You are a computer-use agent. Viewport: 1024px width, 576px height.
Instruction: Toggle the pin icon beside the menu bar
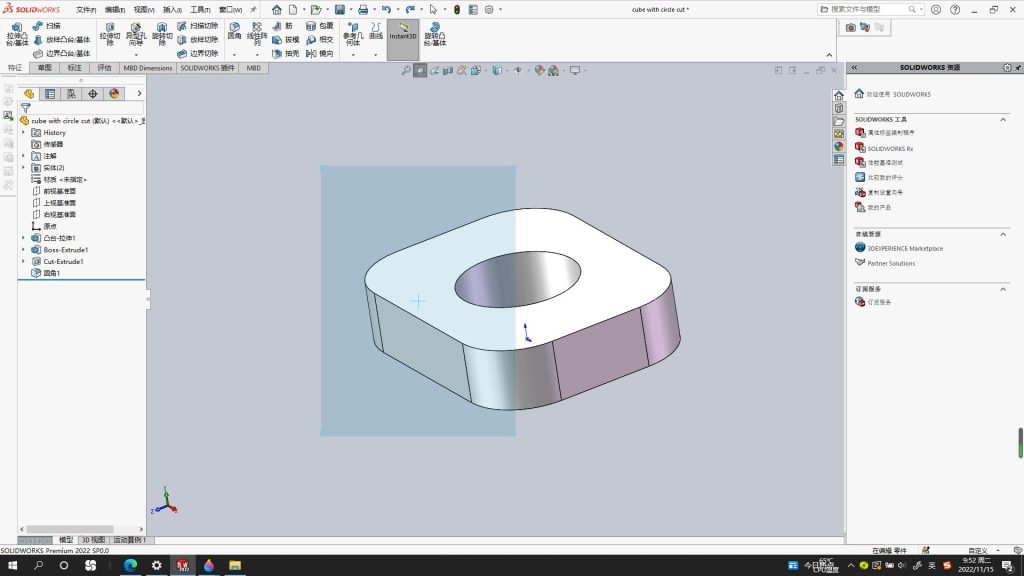pyautogui.click(x=253, y=10)
